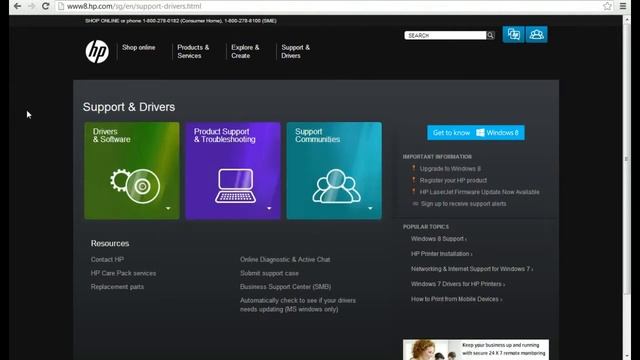Open HP Printer Installation topic
The width and height of the screenshot is (640, 360).
(441, 254)
